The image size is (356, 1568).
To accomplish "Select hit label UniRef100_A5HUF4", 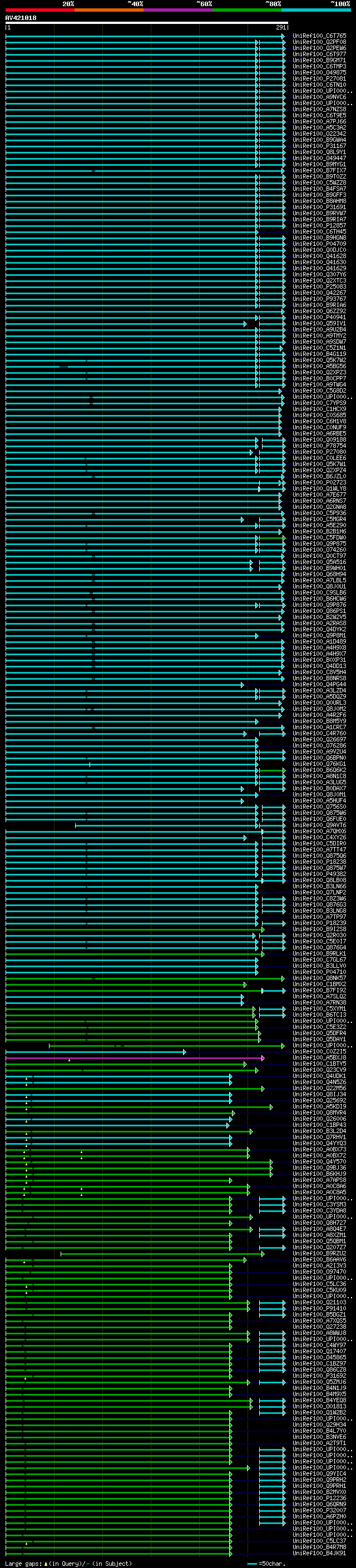I will coord(319,800).
